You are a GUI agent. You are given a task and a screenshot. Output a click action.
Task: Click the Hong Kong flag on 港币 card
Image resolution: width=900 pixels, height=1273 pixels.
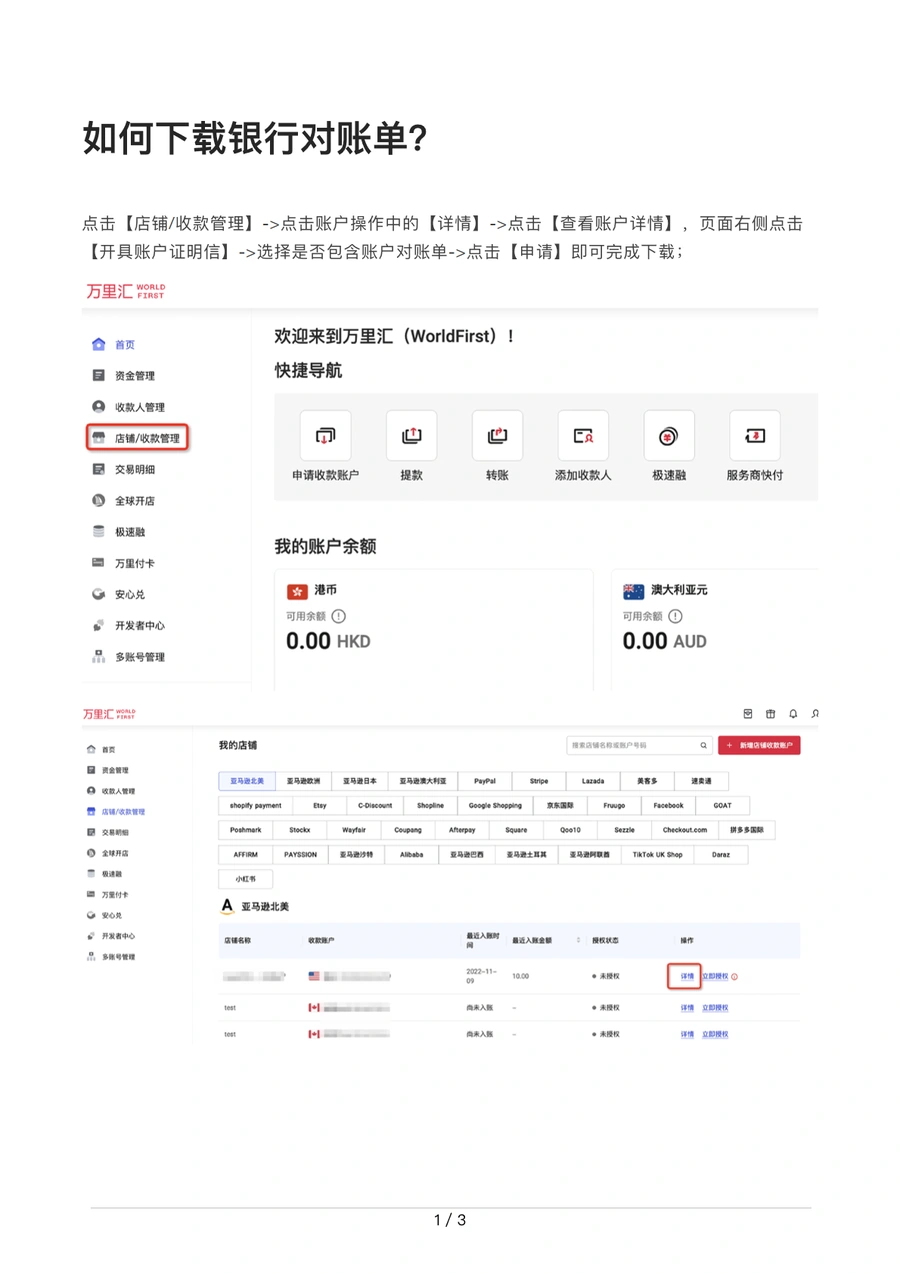pyautogui.click(x=297, y=591)
